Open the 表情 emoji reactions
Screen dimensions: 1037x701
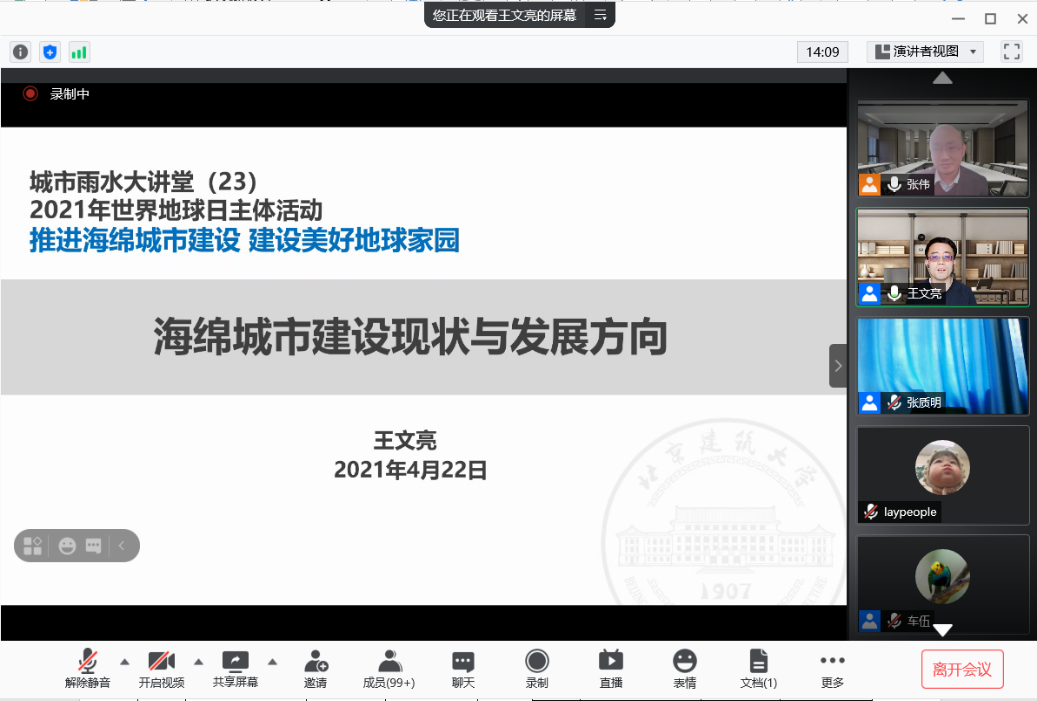click(x=684, y=668)
